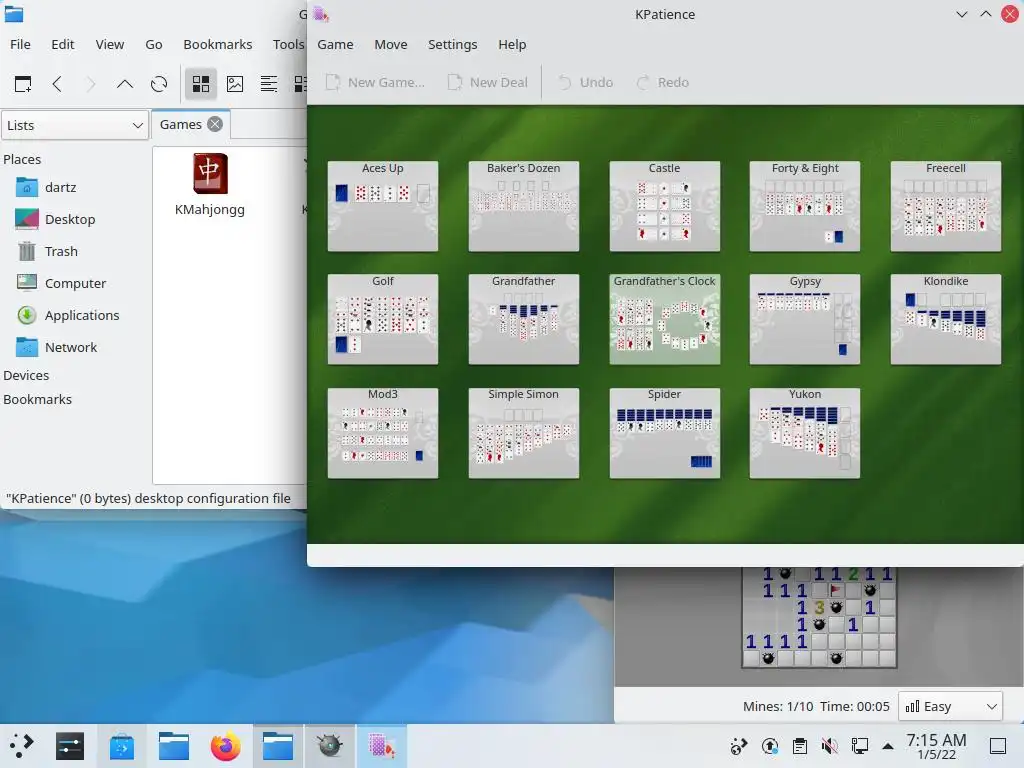1024x768 pixels.
Task: Click the New Game toolbar button
Action: tap(375, 82)
